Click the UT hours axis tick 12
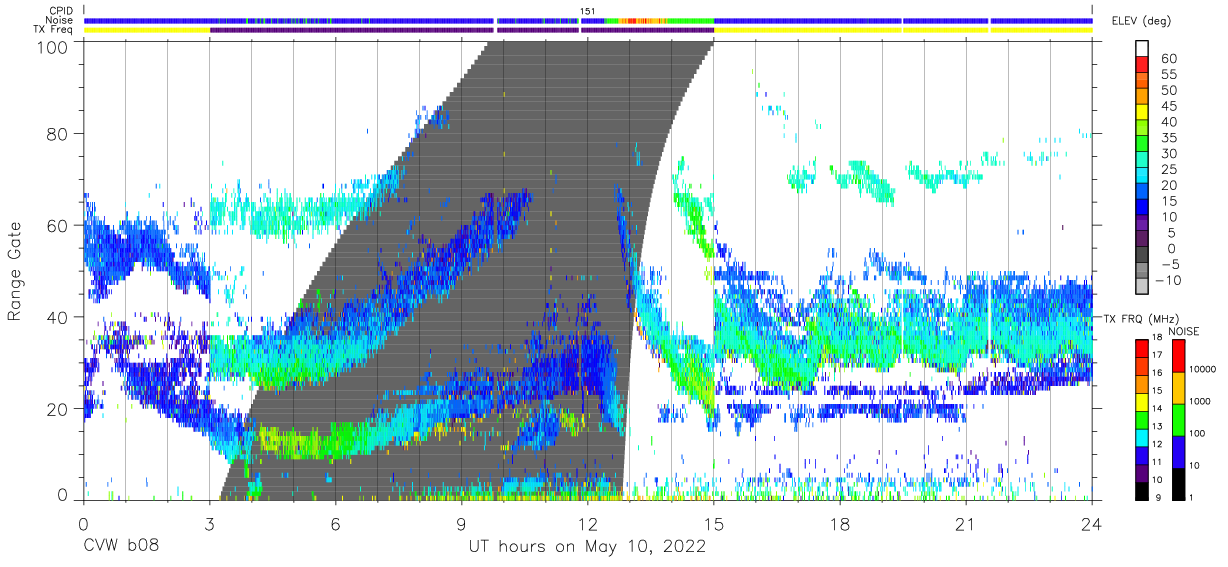The height and width of the screenshot is (567, 1228). click(x=587, y=523)
